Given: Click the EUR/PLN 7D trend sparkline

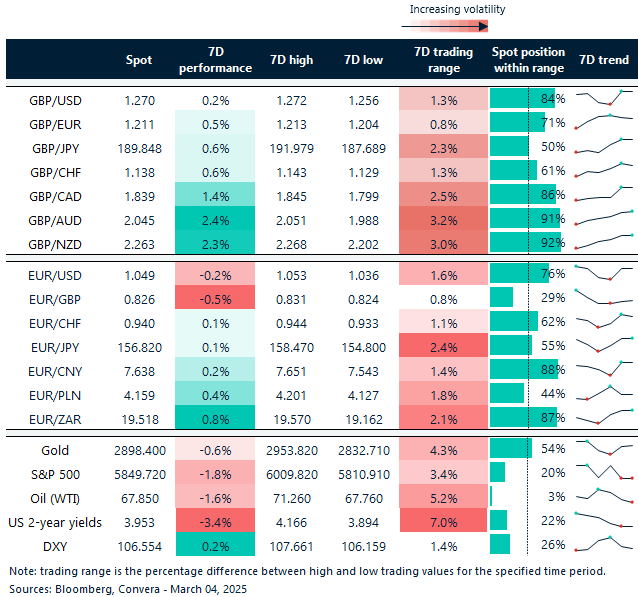Looking at the screenshot, I should pos(604,393).
